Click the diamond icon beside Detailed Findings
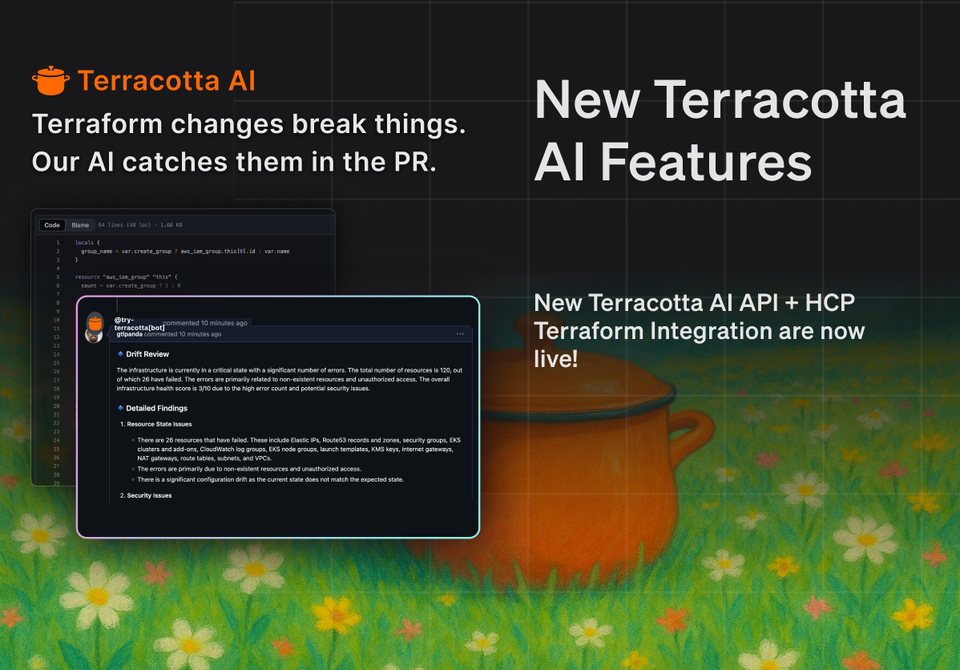The height and width of the screenshot is (670, 960). [120, 408]
